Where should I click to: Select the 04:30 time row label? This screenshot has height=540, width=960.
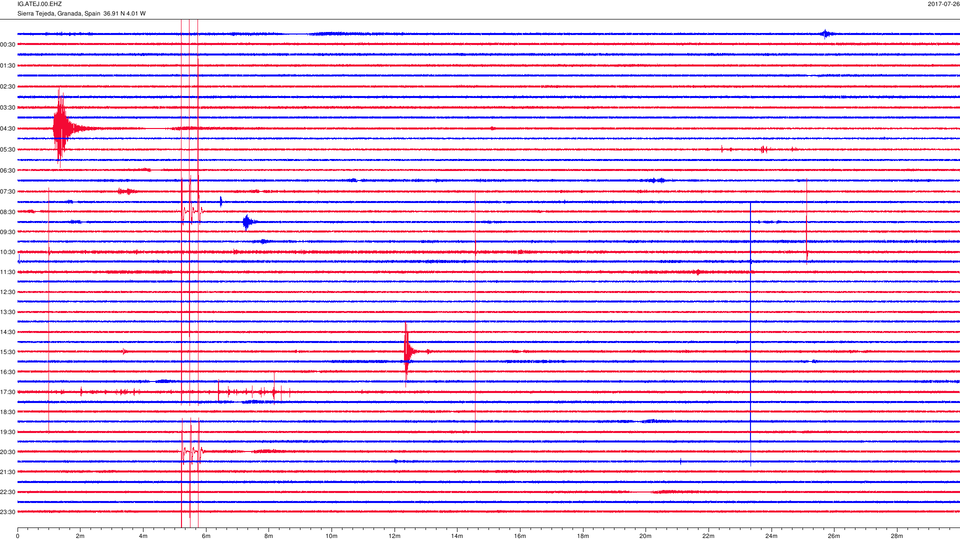pos(8,129)
